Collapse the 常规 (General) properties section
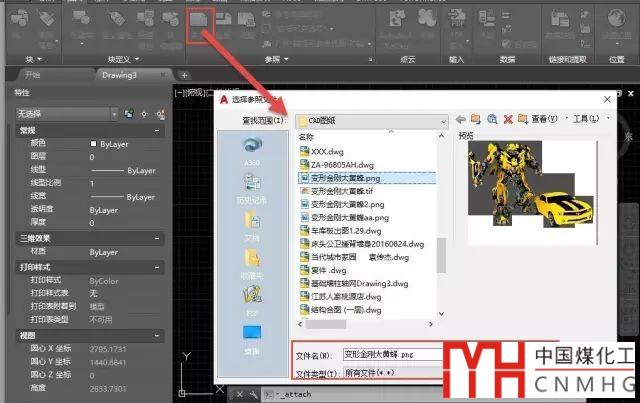640x403 pixels. click(158, 131)
